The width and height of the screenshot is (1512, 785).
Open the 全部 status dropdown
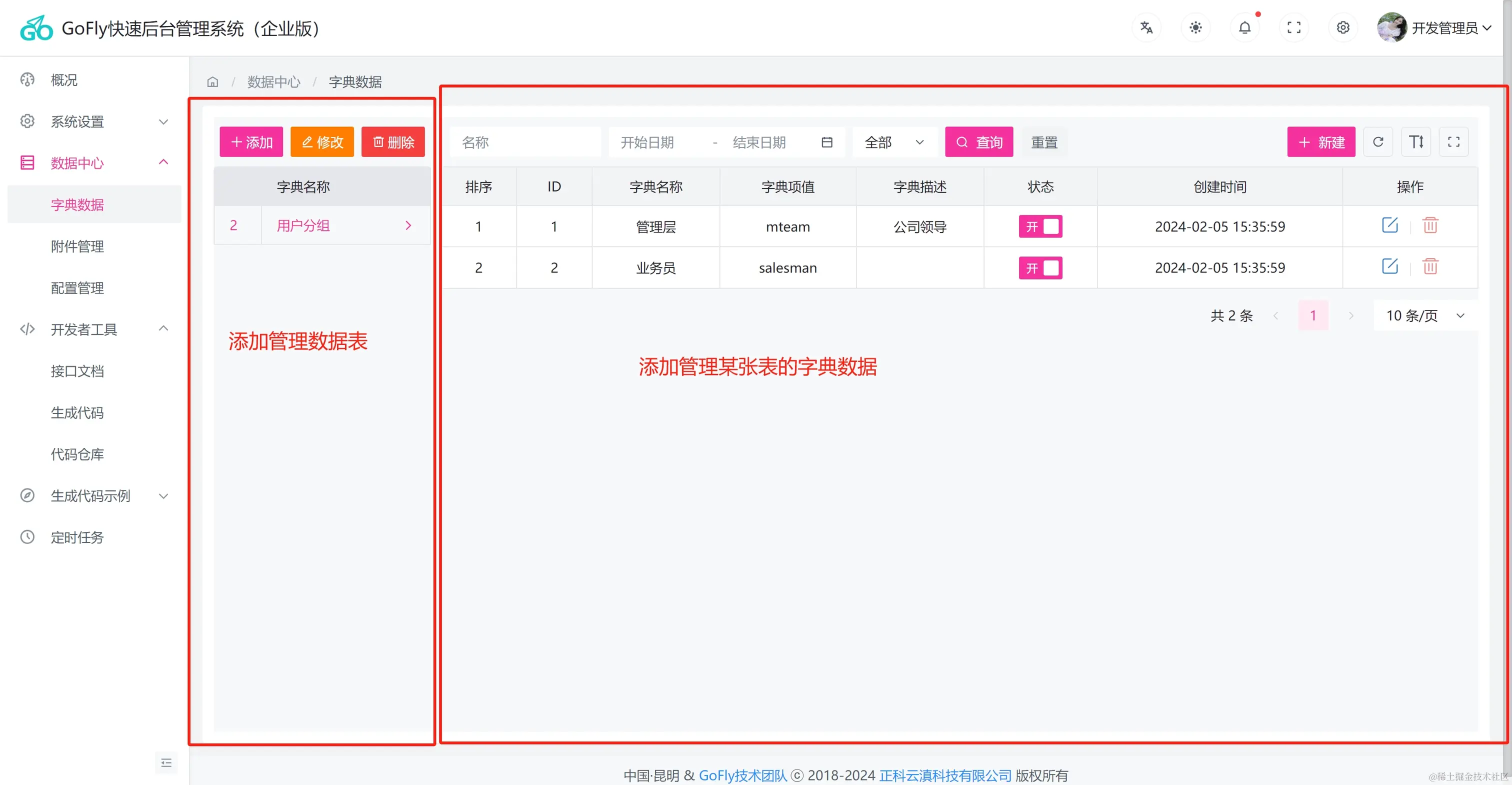tap(894, 142)
